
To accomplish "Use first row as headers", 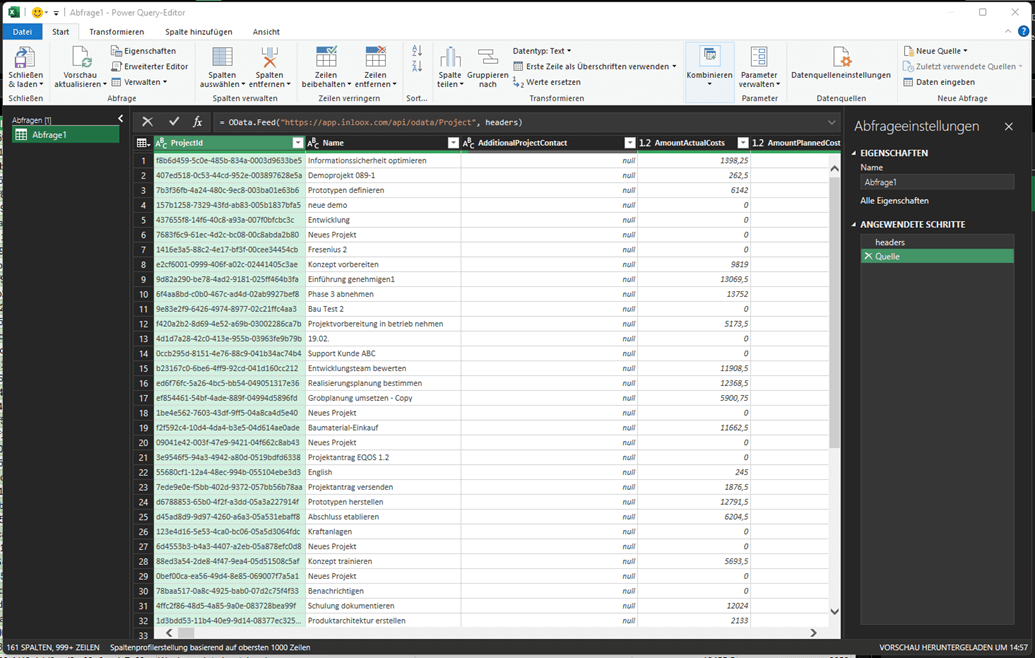I will pos(595,67).
